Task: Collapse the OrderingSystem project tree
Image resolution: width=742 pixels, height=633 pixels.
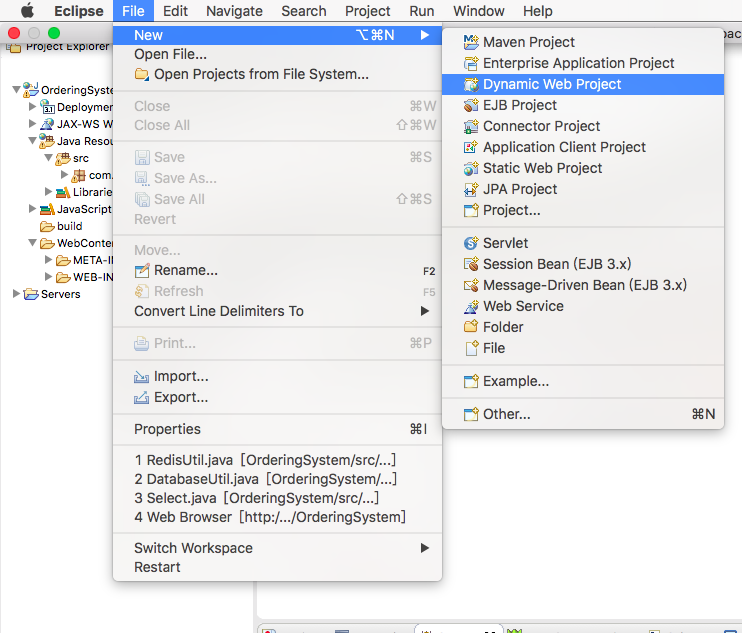Action: click(x=16, y=89)
